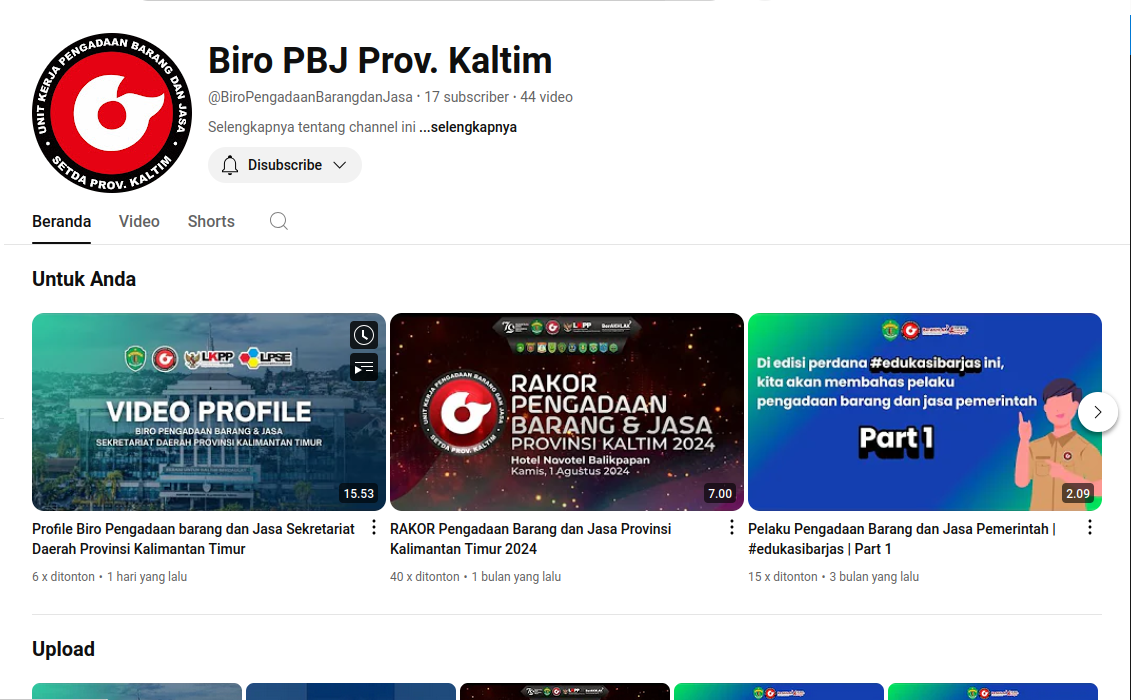Click the channel avatar logo

tap(111, 112)
